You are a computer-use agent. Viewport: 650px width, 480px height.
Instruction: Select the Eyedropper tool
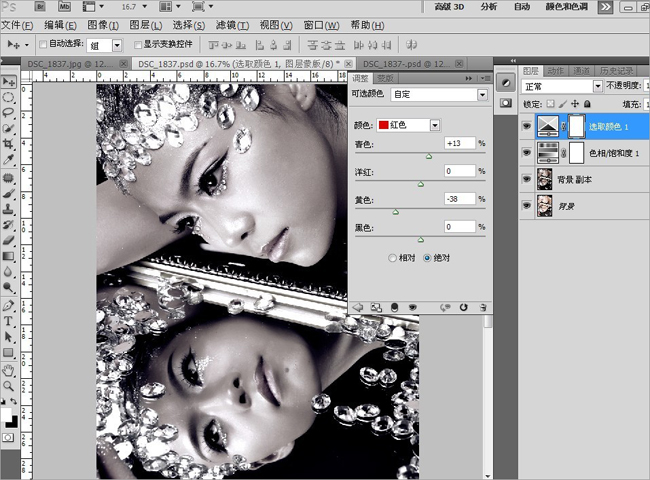[8, 160]
